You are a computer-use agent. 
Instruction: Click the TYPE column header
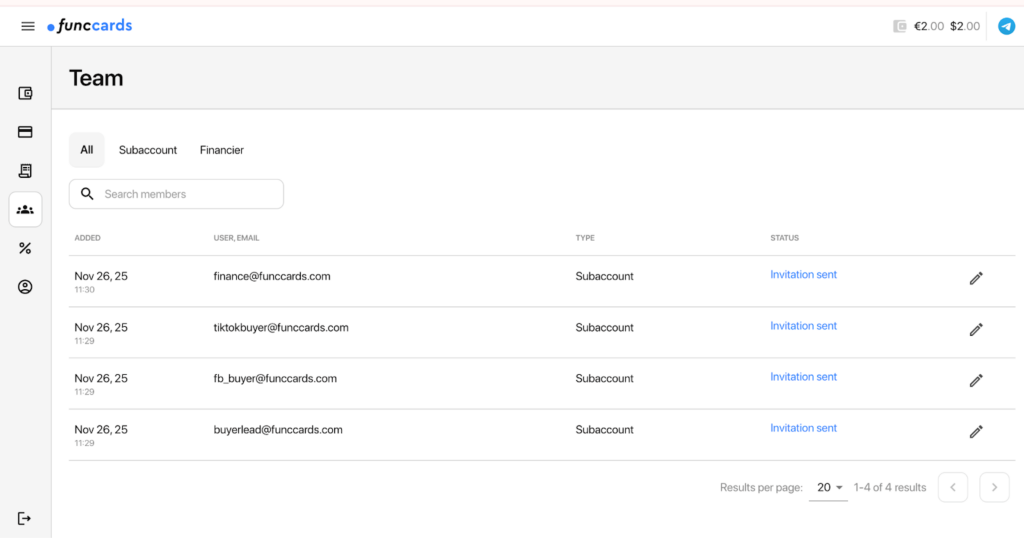(x=585, y=238)
